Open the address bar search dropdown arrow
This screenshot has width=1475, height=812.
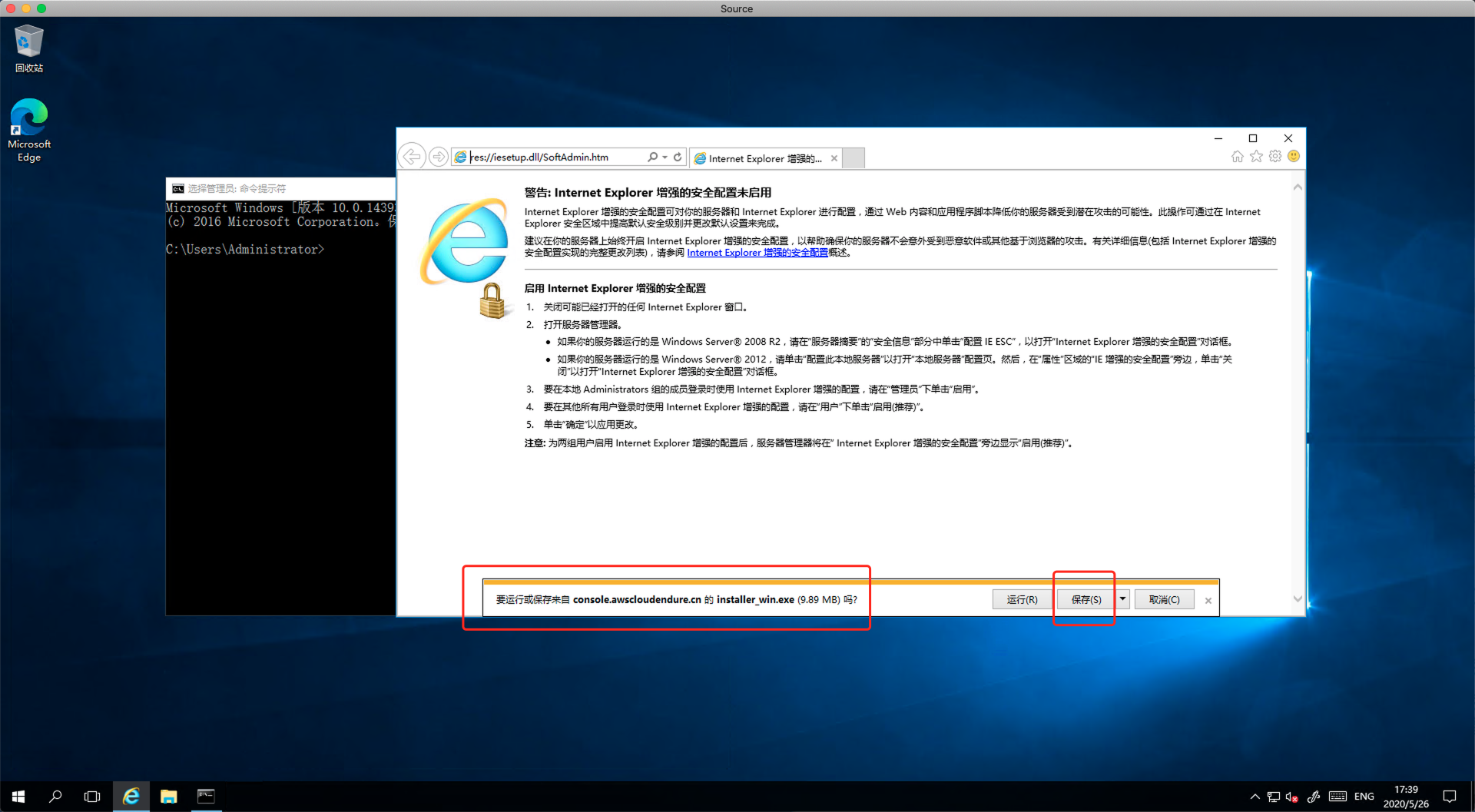pyautogui.click(x=665, y=157)
